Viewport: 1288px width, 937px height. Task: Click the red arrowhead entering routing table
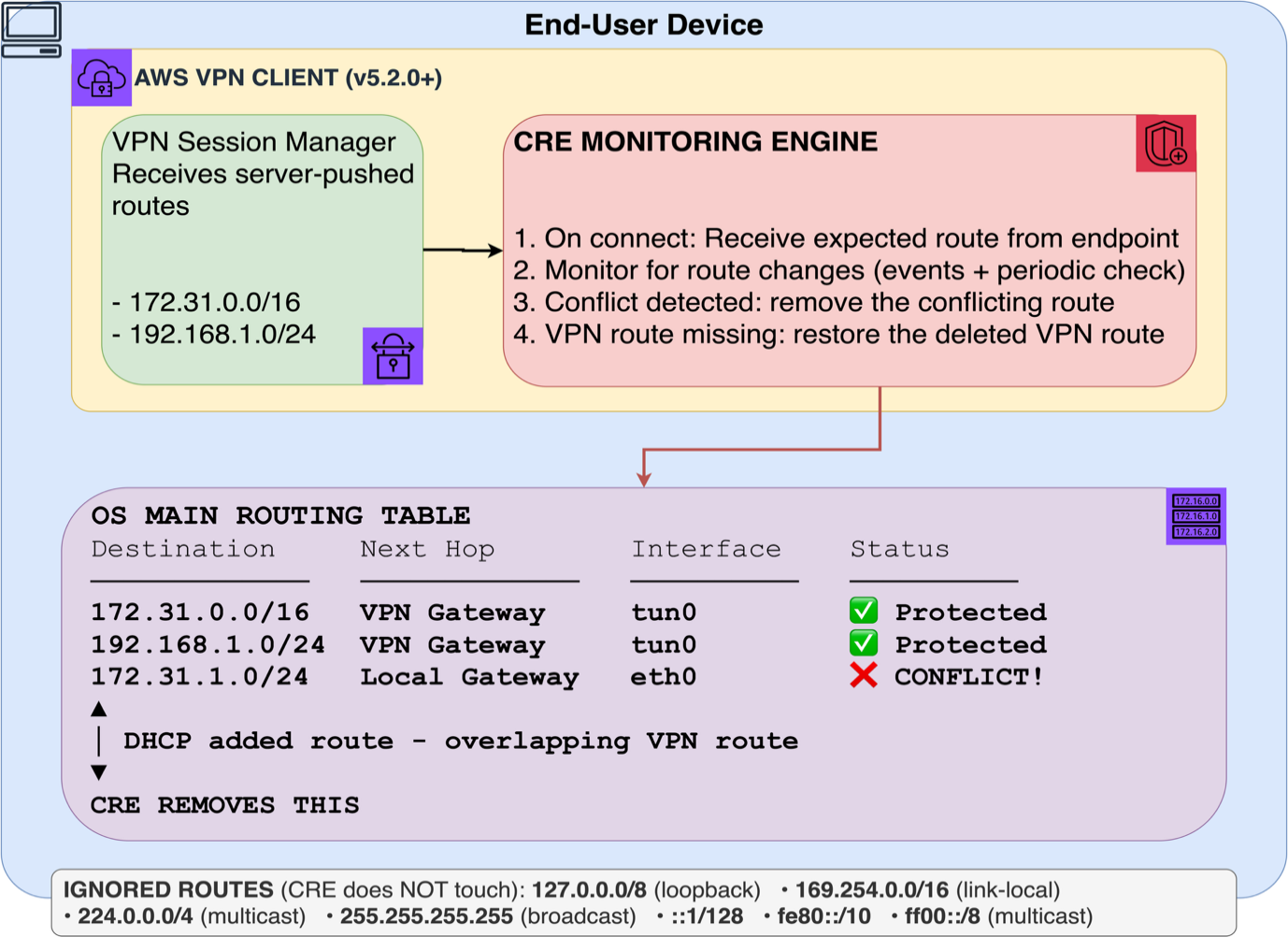click(x=644, y=479)
